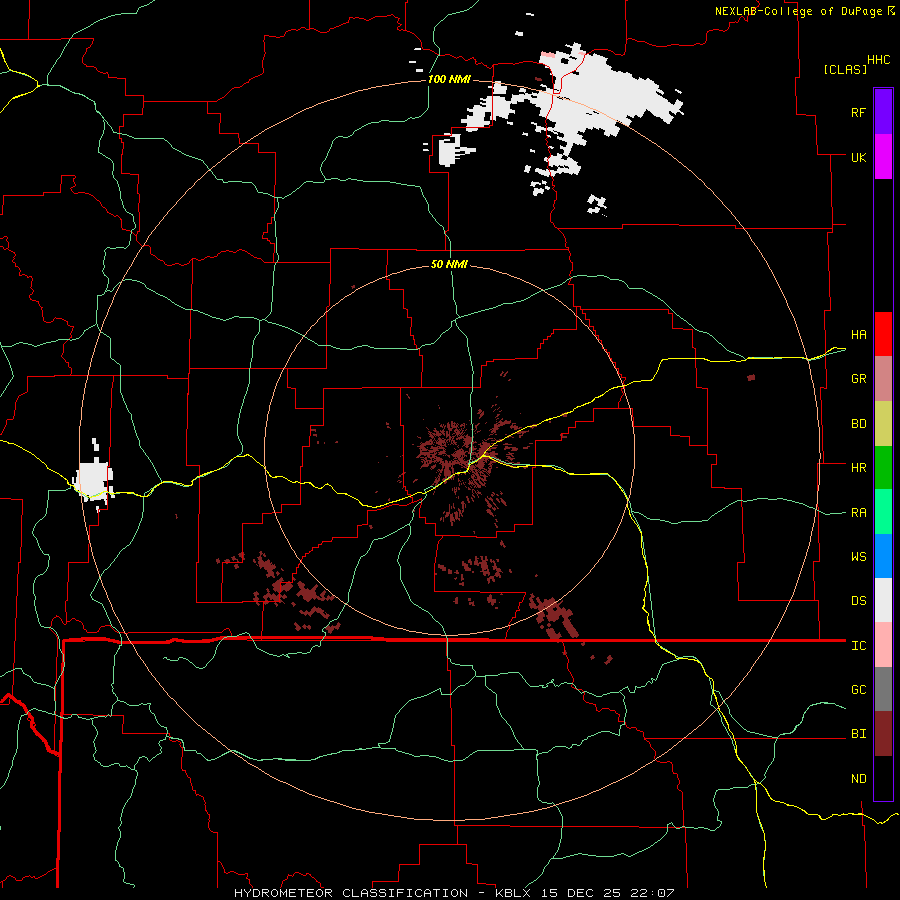Image resolution: width=900 pixels, height=900 pixels.
Task: Click the BI legend label
Action: (x=858, y=734)
